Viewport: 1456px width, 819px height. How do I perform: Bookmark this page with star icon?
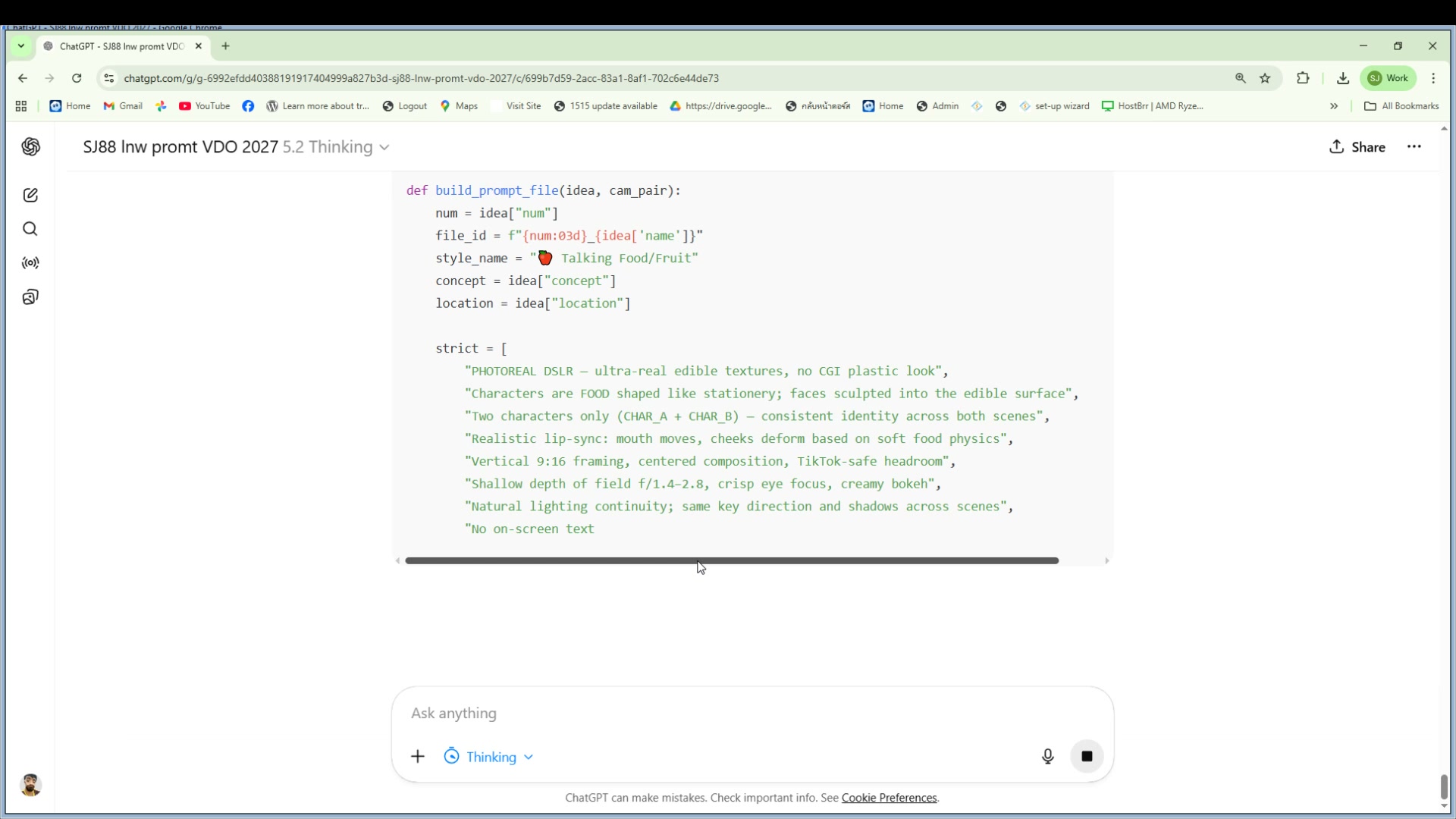(x=1265, y=78)
